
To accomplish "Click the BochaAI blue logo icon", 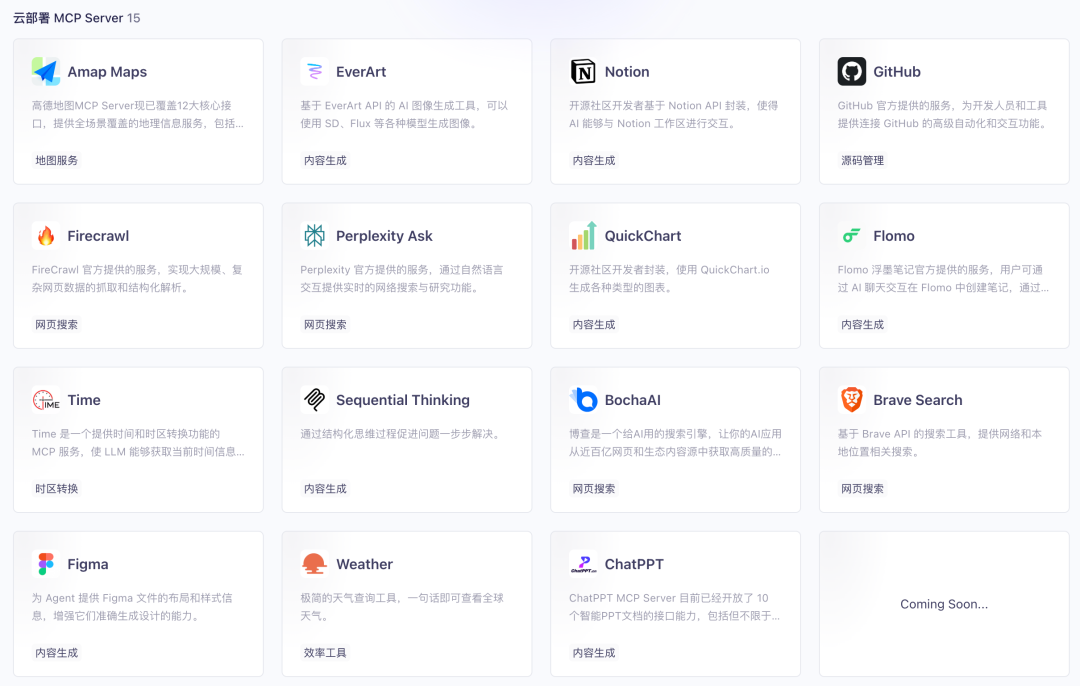I will click(583, 400).
